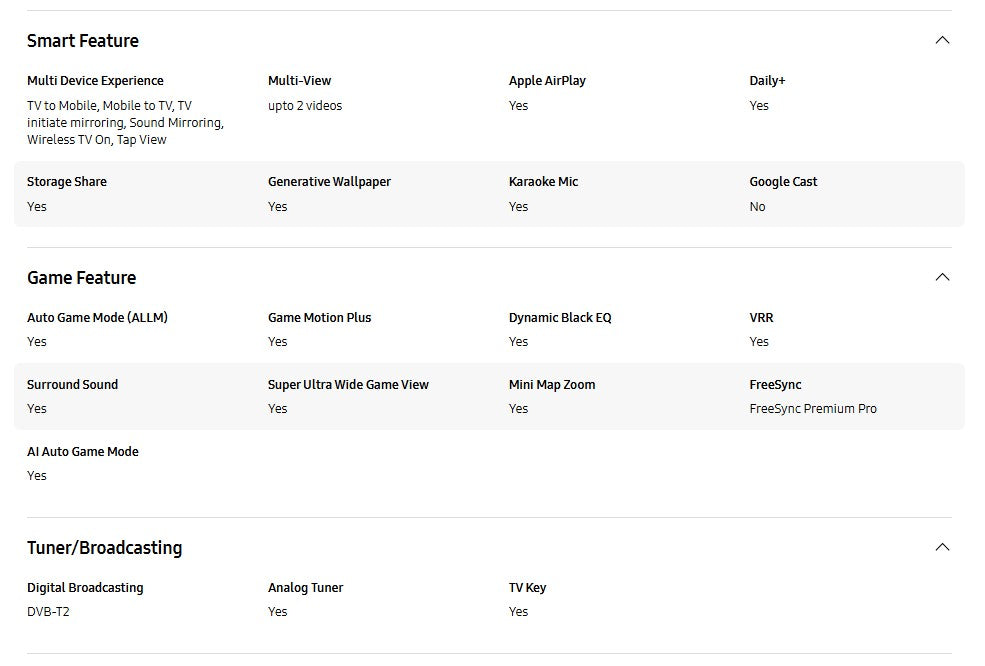Click the Auto Game Mode (ALLM) label
This screenshot has height=666, width=985.
[x=97, y=318]
